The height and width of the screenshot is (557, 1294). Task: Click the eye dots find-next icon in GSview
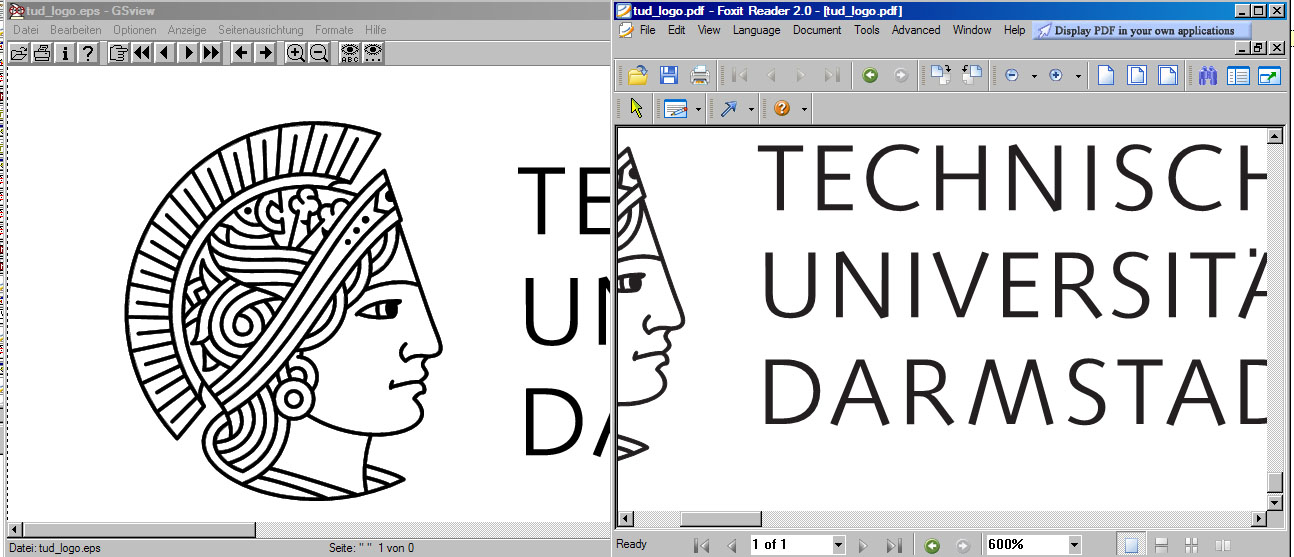click(x=373, y=53)
